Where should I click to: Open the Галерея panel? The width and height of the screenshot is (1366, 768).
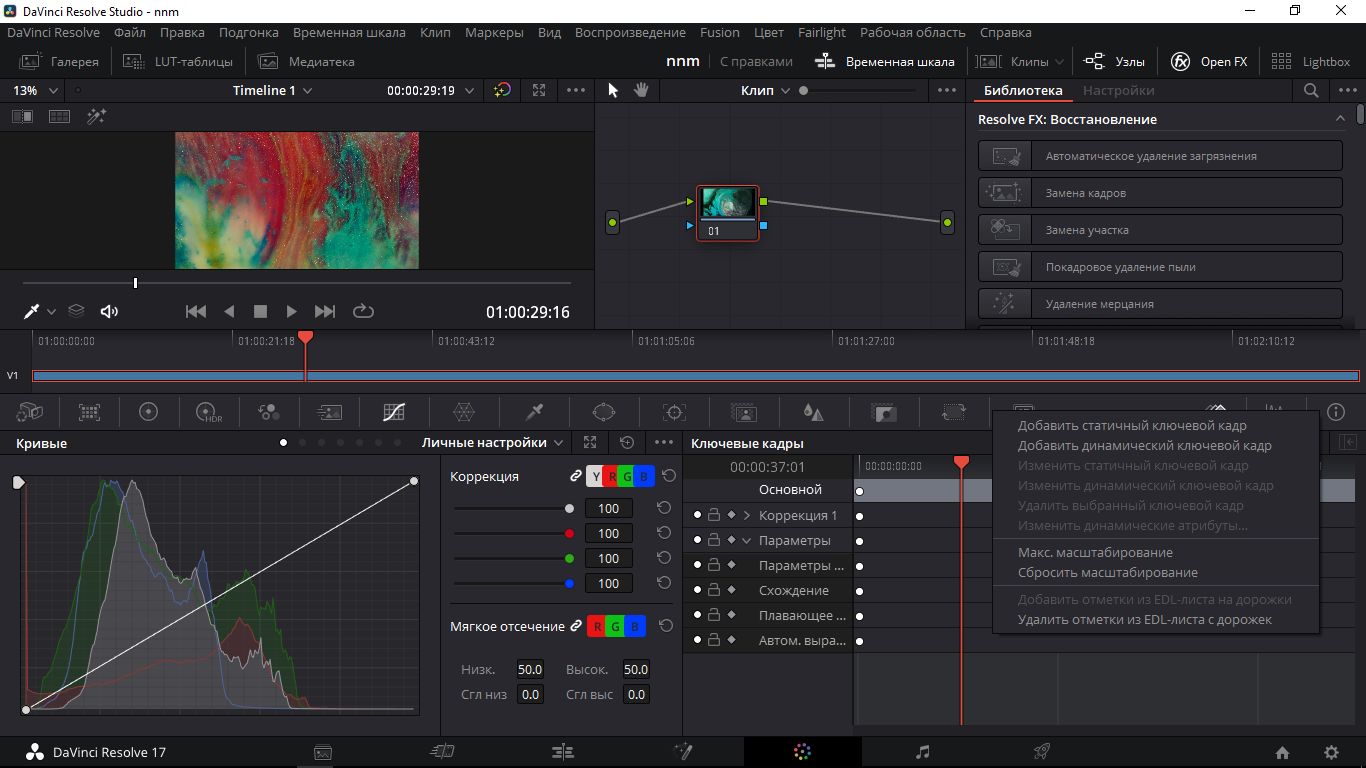coord(61,61)
